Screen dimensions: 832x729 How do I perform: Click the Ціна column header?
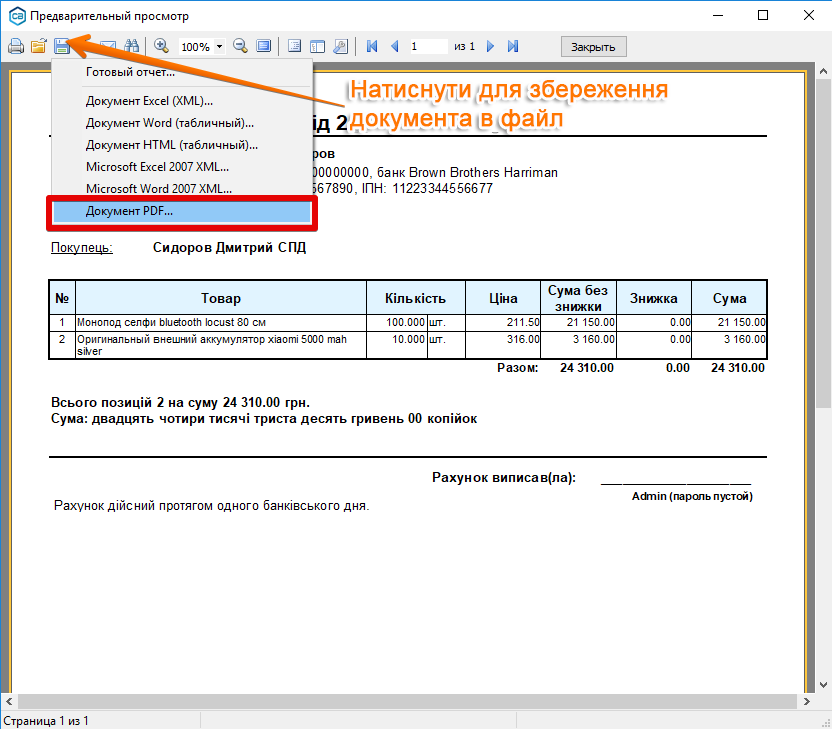(503, 298)
